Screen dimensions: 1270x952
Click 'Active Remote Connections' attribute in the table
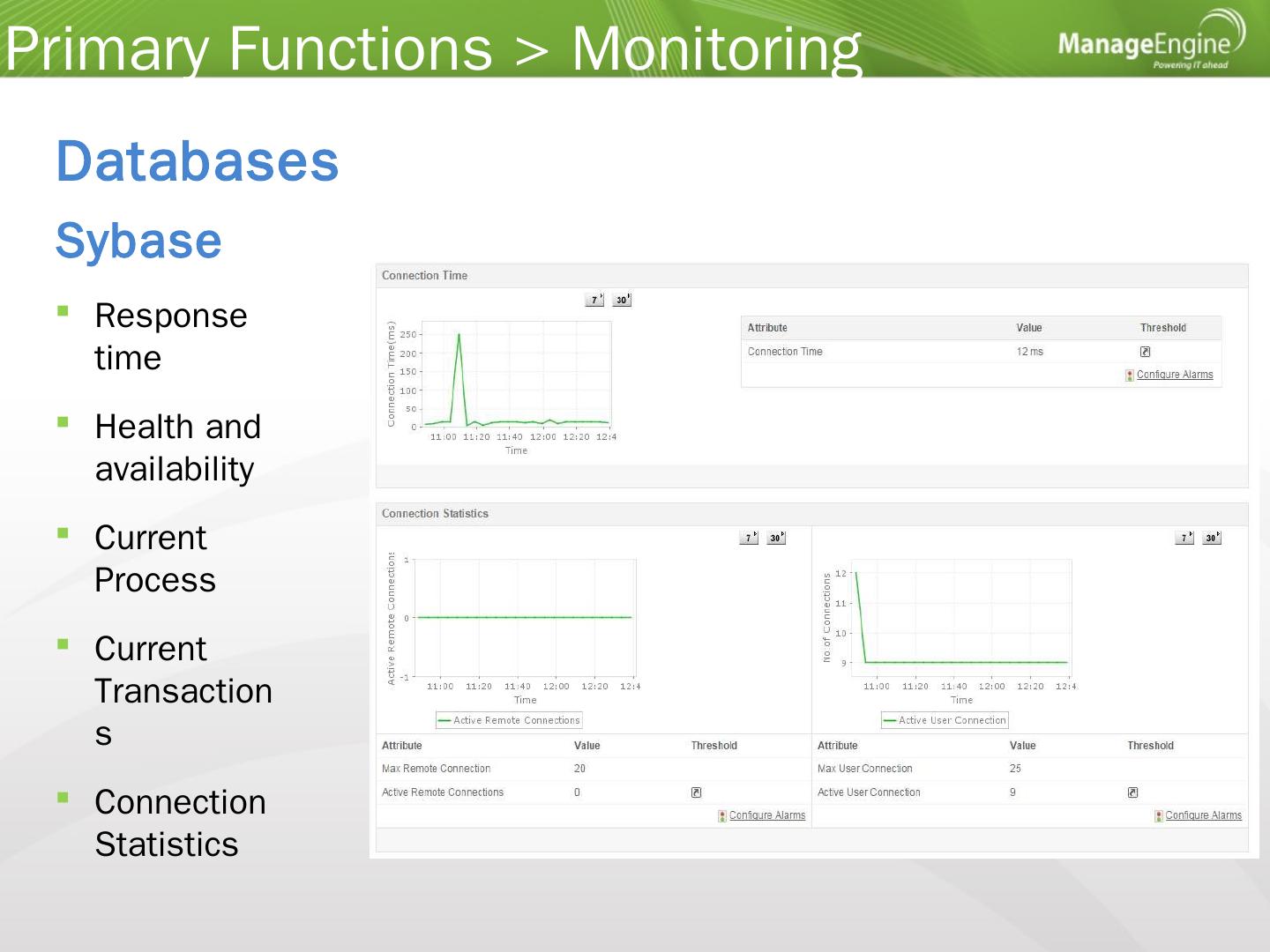click(443, 792)
